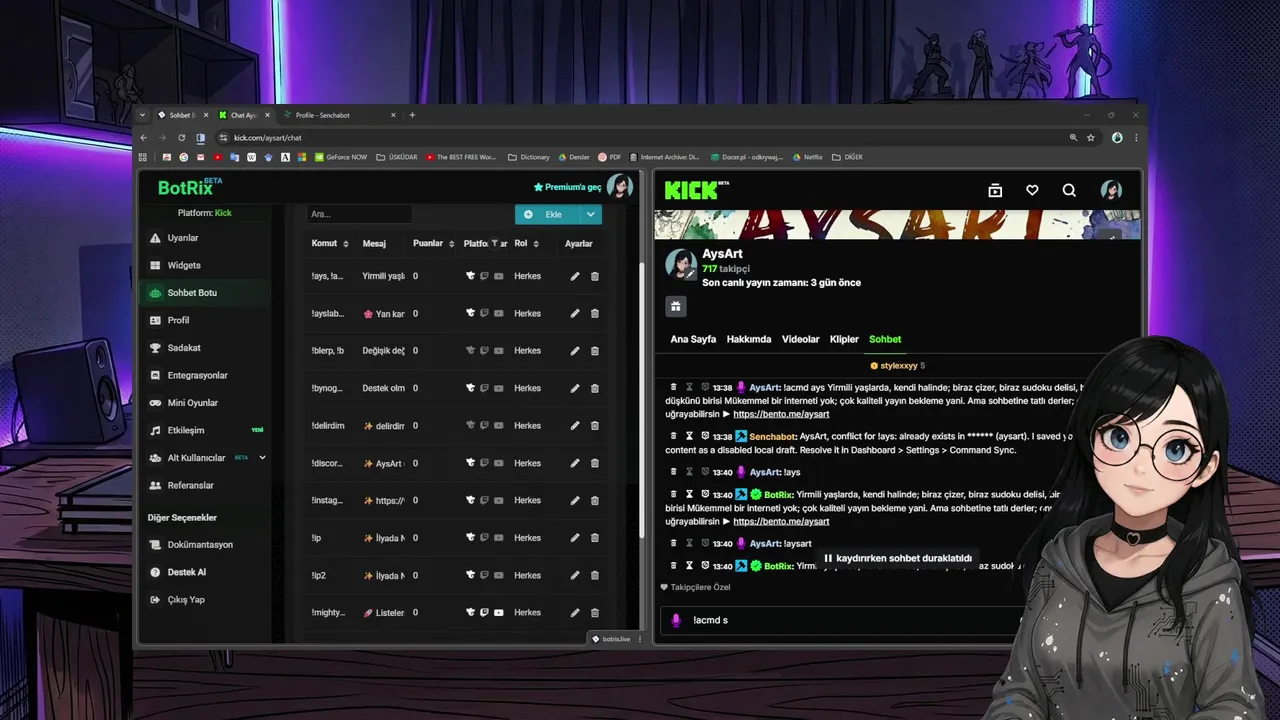Screen dimensions: 1280x720
Task: Toggle Kick platform for !delirdim command
Action: coord(470,426)
